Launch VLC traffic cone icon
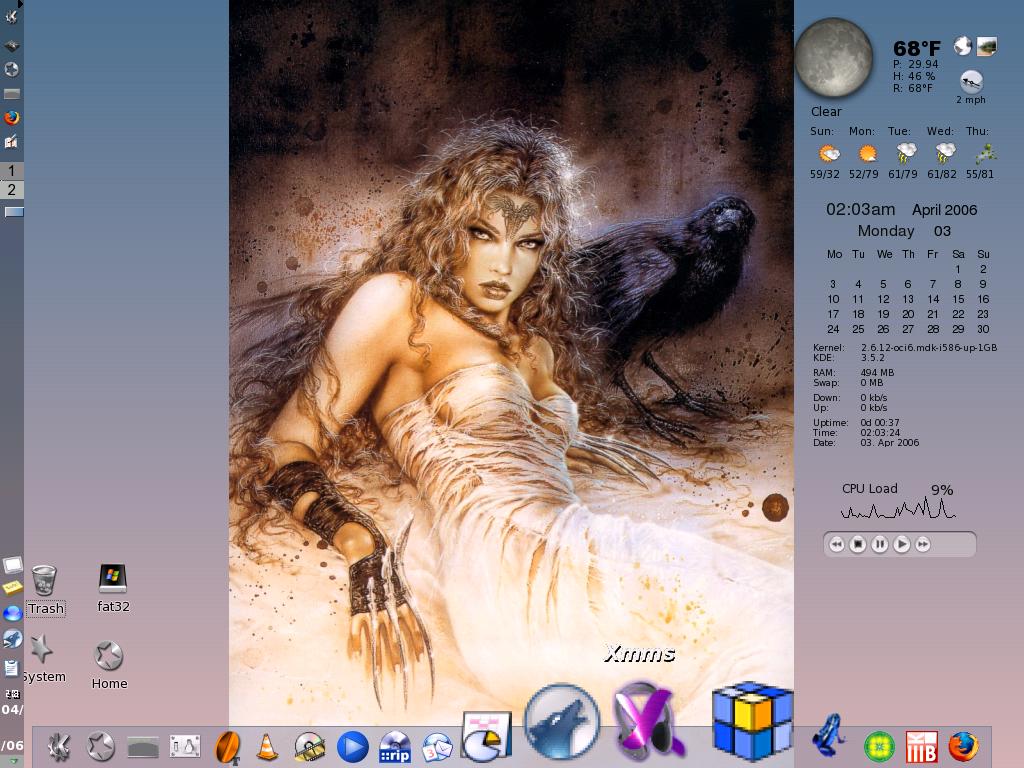 (x=267, y=746)
